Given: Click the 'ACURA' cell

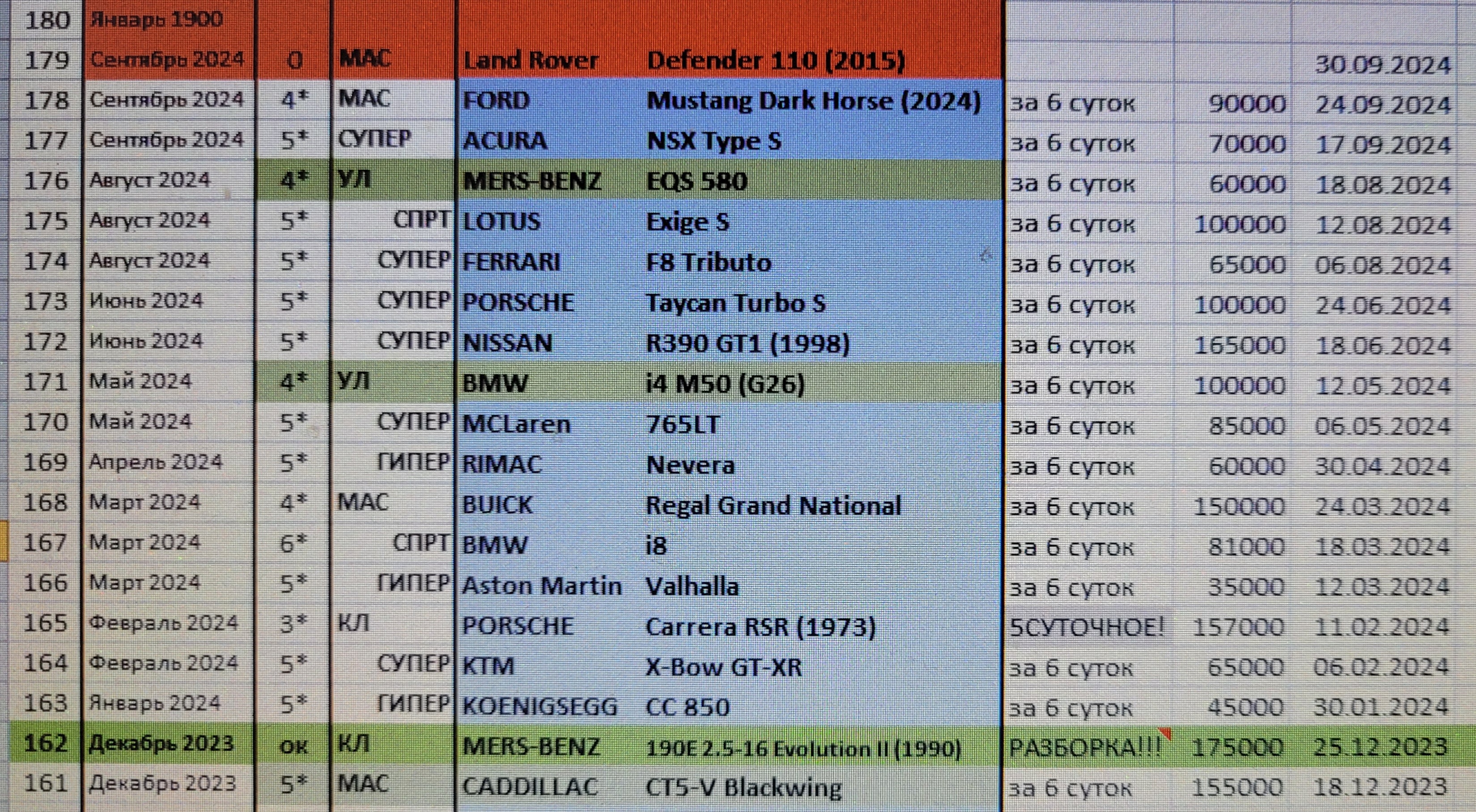Looking at the screenshot, I should tap(550, 141).
